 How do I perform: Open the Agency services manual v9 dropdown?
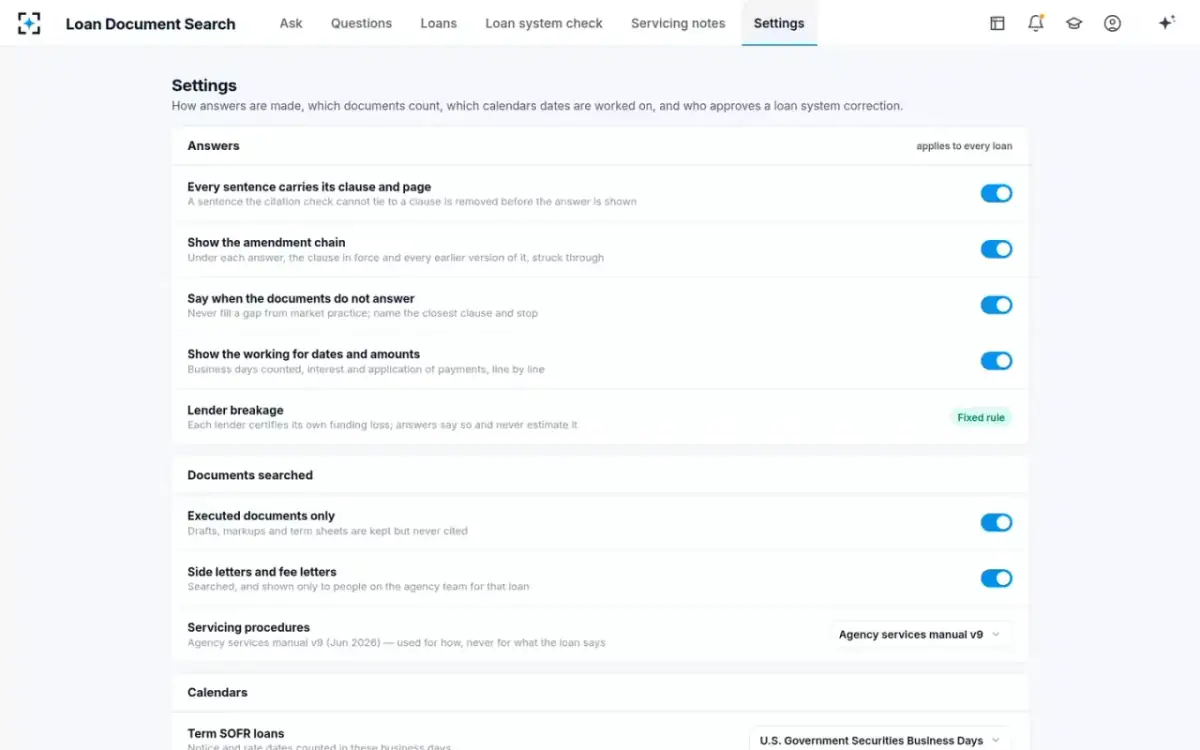(920, 634)
